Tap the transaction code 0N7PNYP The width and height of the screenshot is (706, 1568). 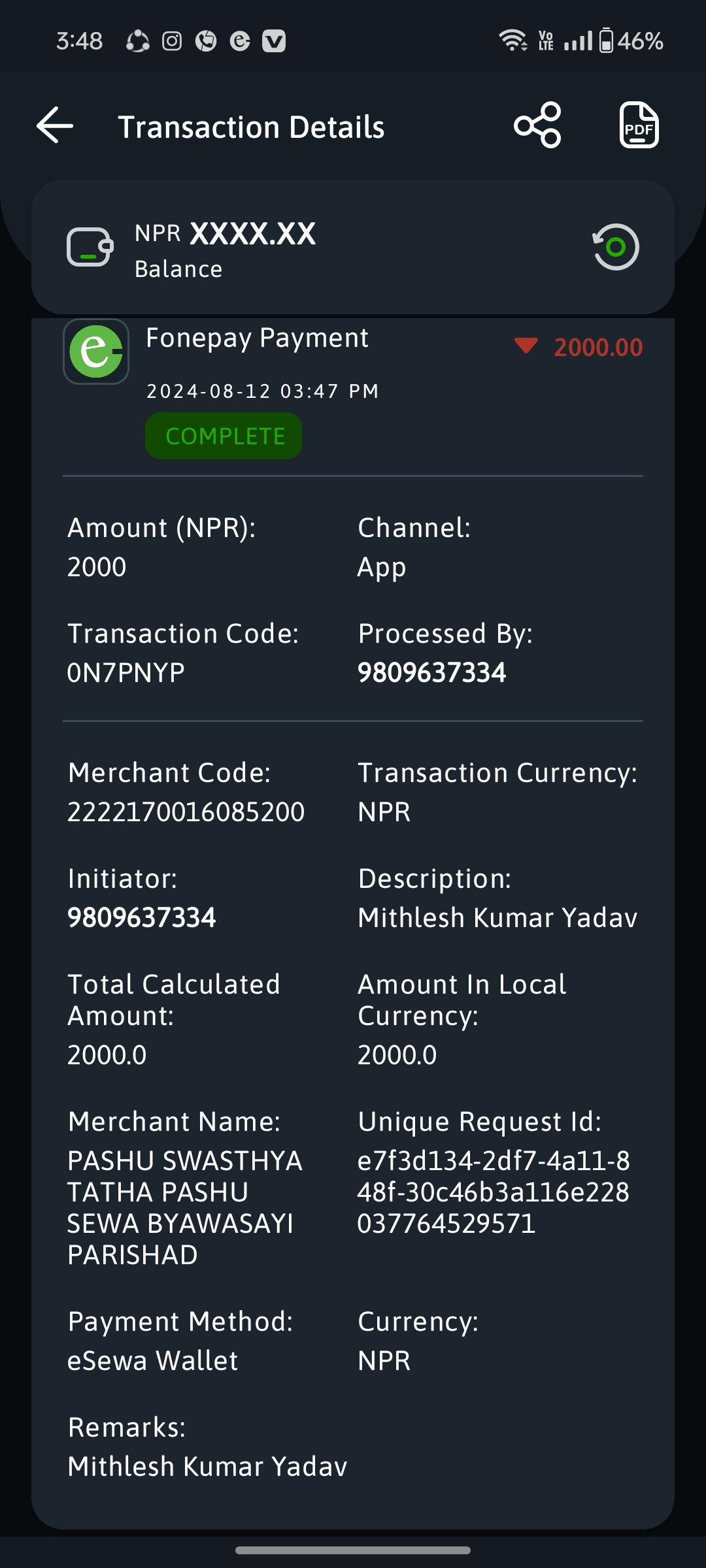pos(126,673)
